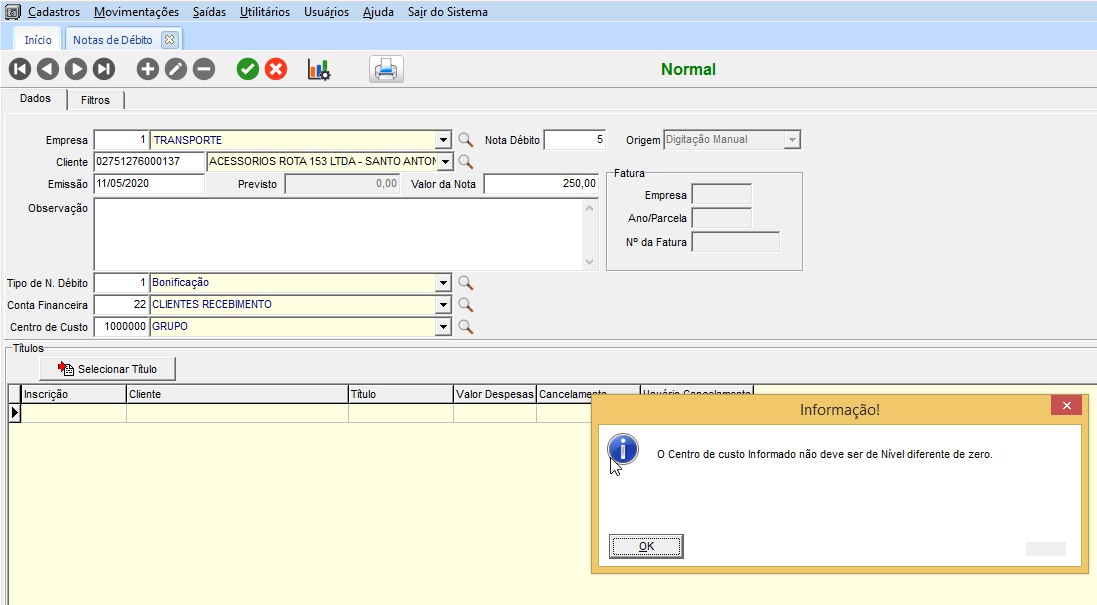Open Tipo de N. Débito dropdown
This screenshot has height=605, width=1097.
(444, 283)
